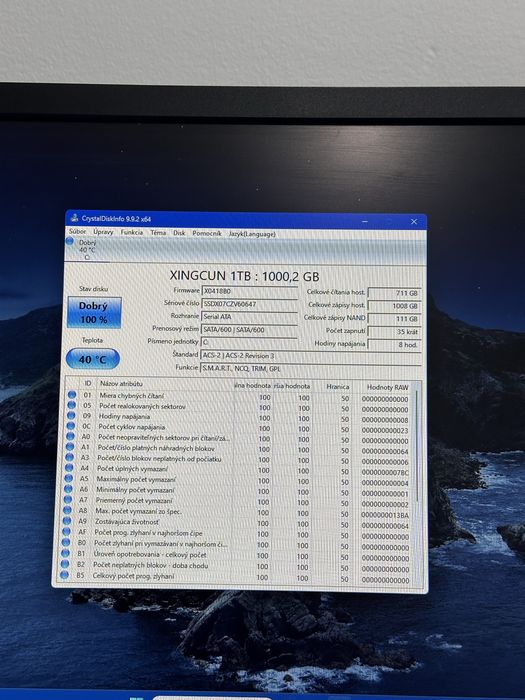Select the Počet realokovaných sektorov attribute name
This screenshot has width=525, height=700.
142,406
